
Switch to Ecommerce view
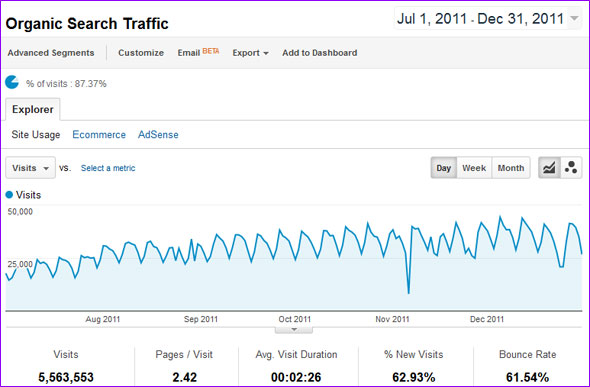coord(99,135)
